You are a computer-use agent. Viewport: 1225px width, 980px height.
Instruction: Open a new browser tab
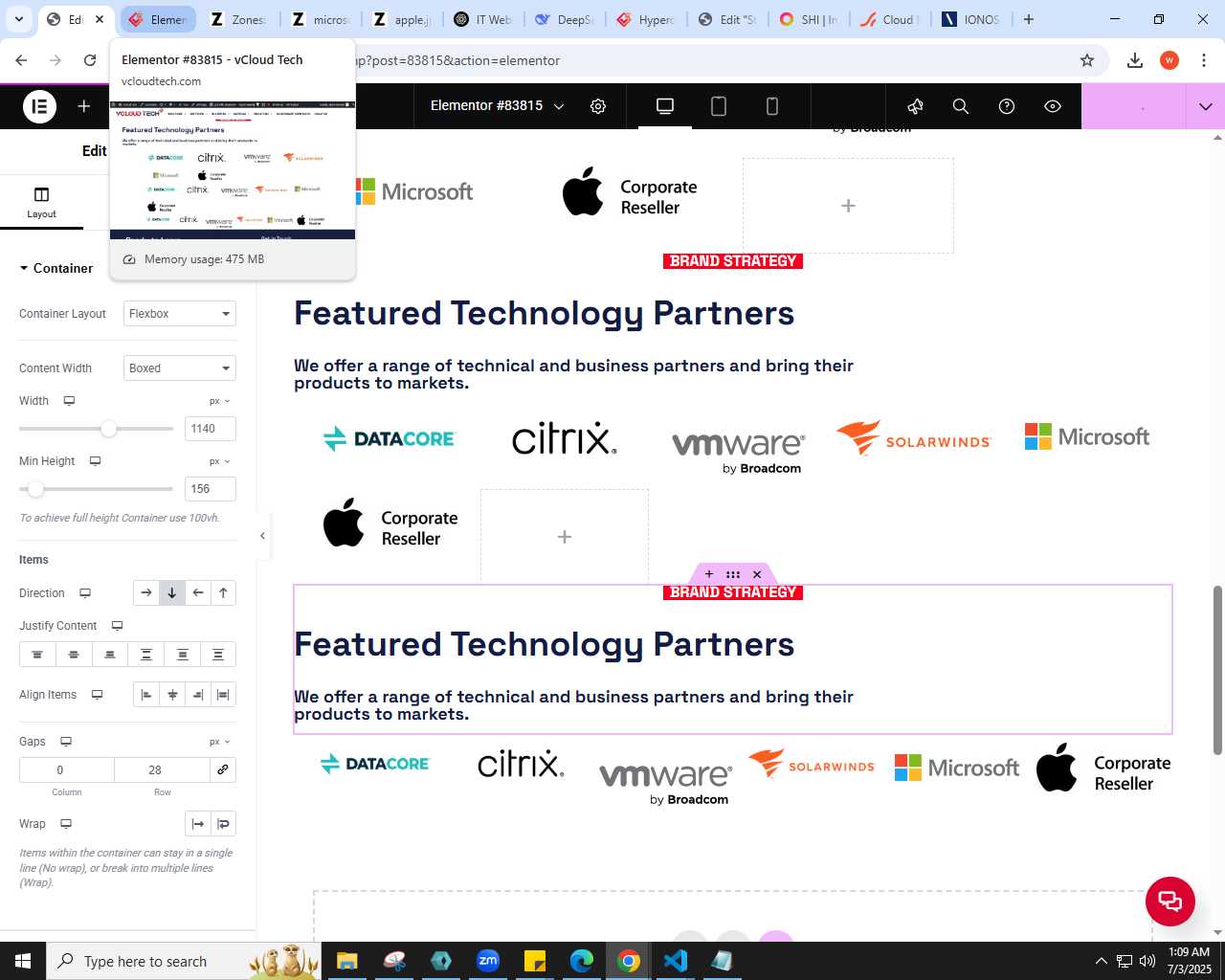(1029, 19)
